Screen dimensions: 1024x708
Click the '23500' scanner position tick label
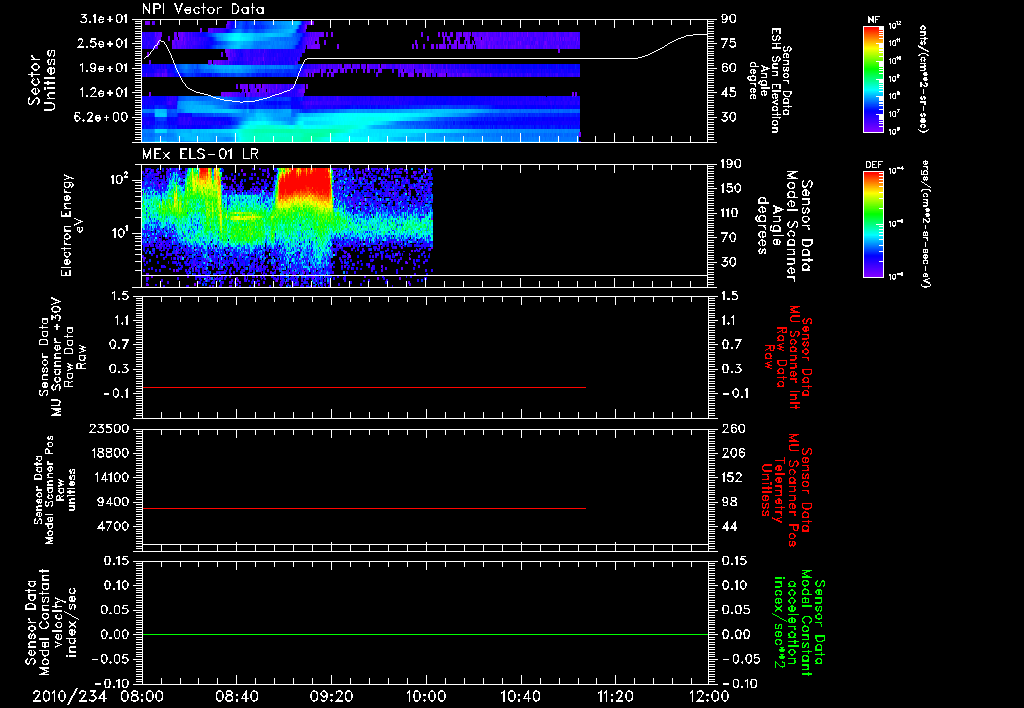click(108, 429)
